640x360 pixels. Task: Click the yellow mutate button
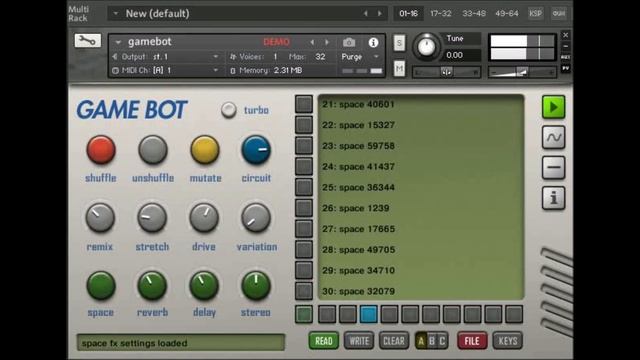click(204, 150)
